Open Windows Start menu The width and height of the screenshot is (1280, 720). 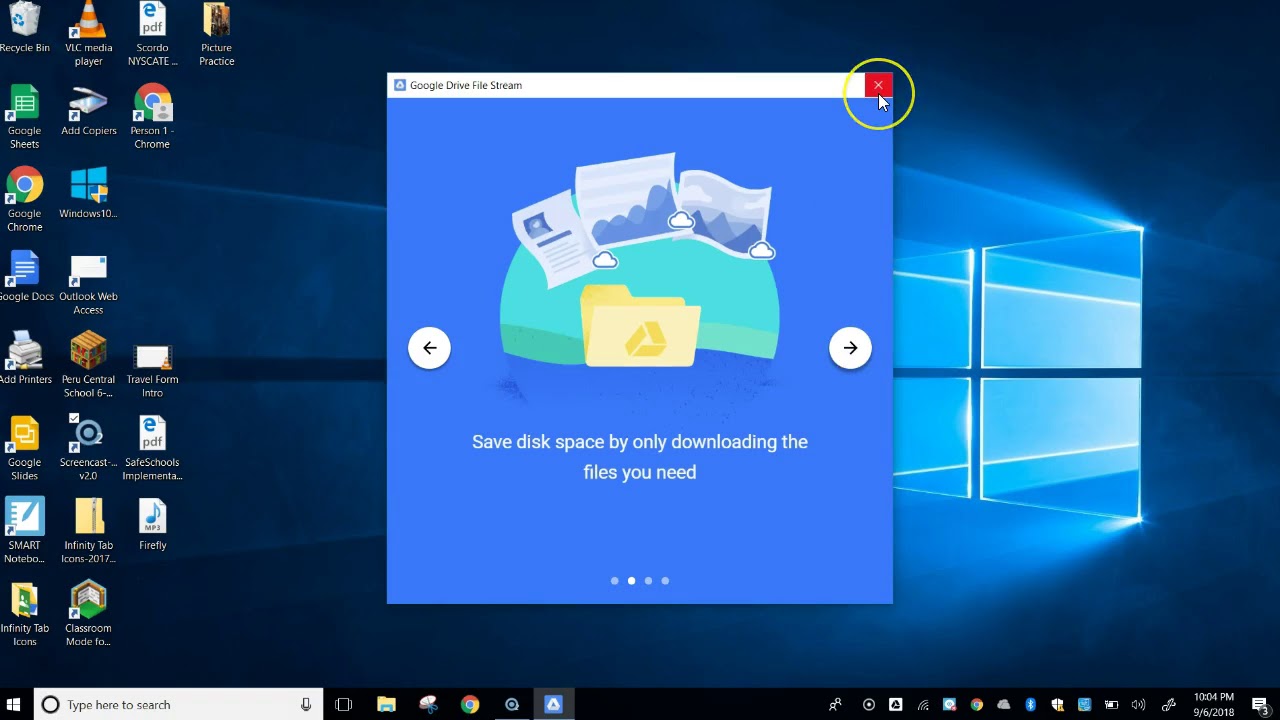pos(14,705)
